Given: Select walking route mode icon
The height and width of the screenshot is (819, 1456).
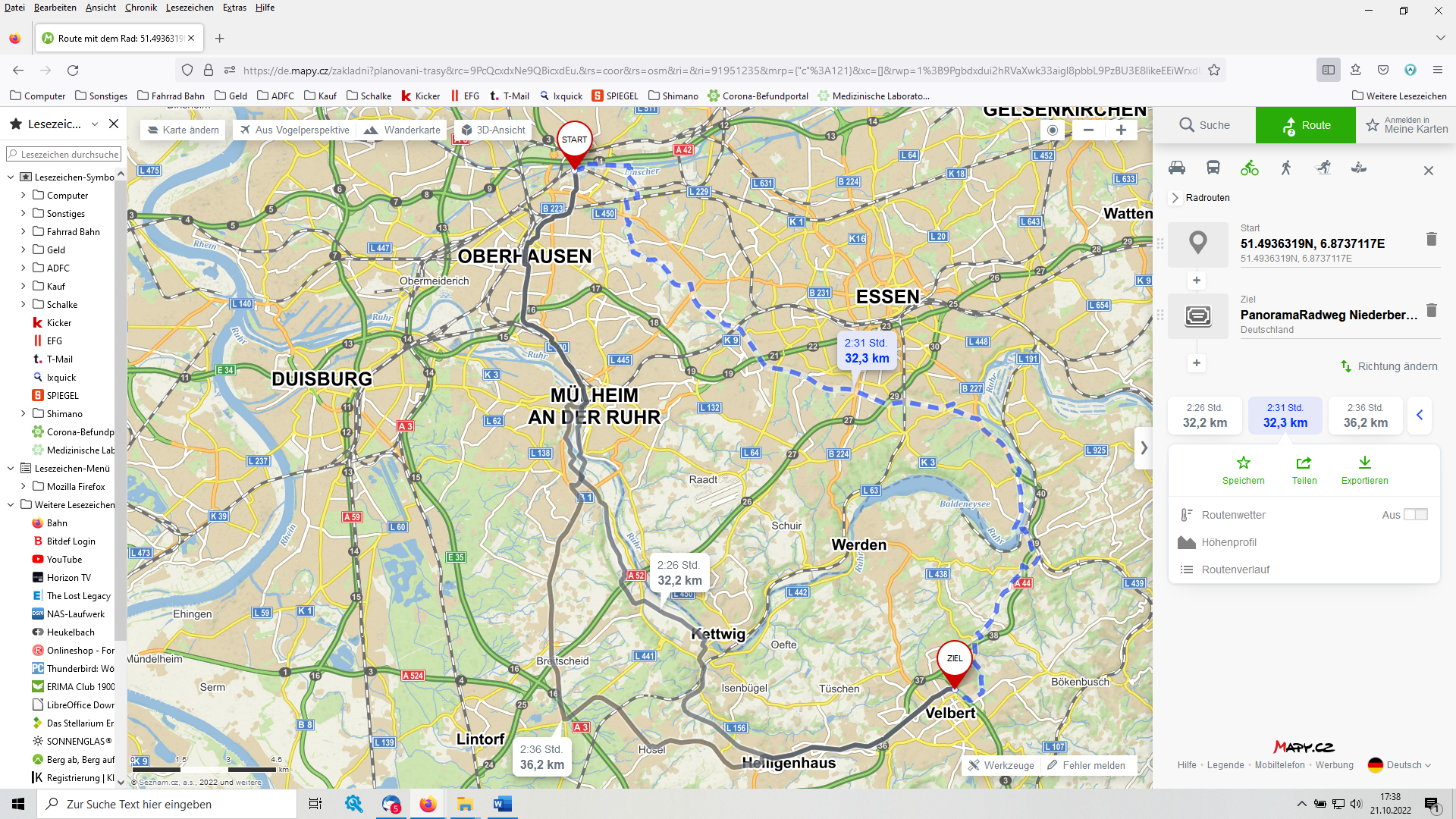Looking at the screenshot, I should [x=1286, y=168].
